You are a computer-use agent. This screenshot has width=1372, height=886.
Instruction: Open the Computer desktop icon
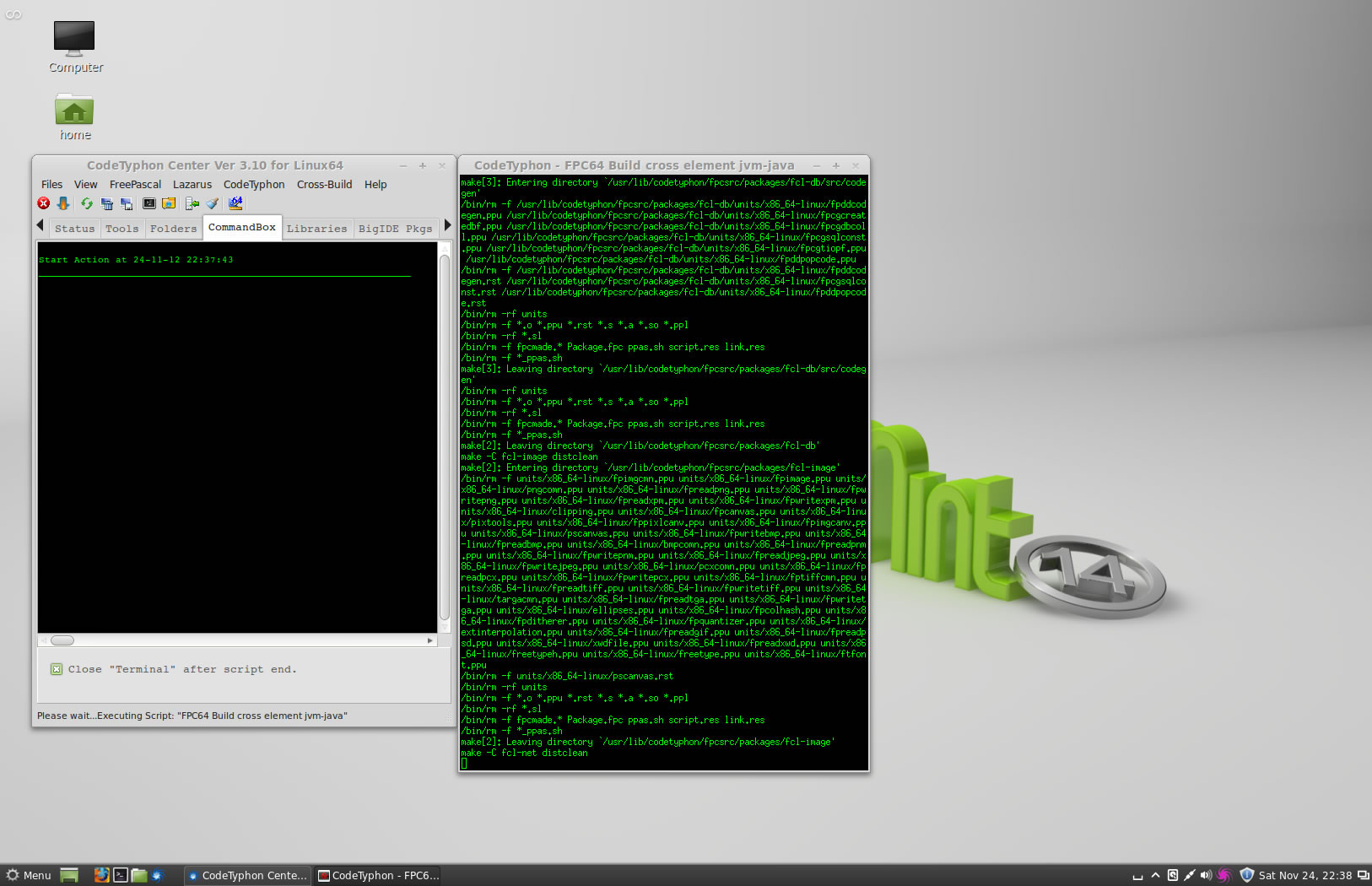75,46
